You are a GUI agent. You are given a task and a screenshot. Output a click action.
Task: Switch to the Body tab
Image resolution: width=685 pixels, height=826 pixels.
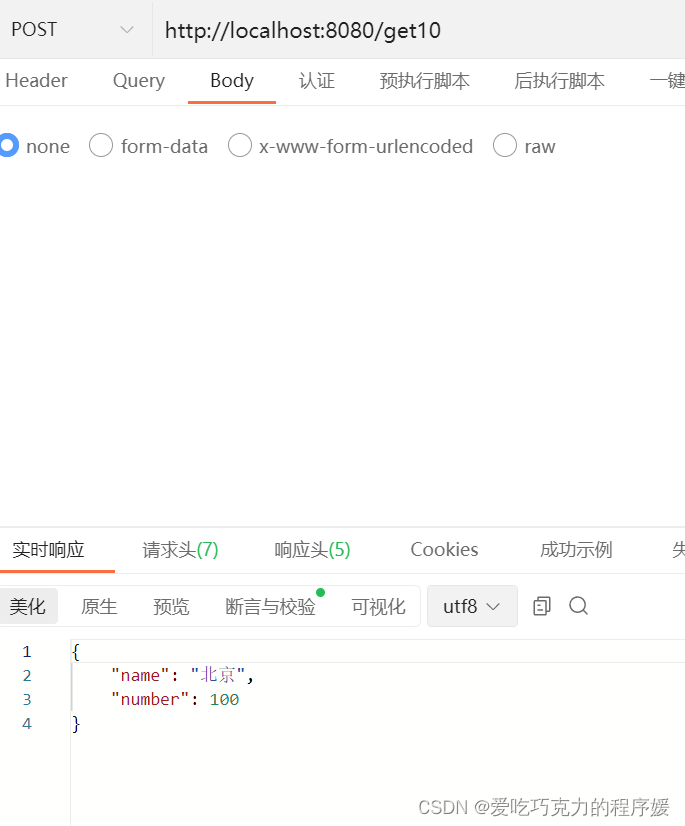(232, 81)
